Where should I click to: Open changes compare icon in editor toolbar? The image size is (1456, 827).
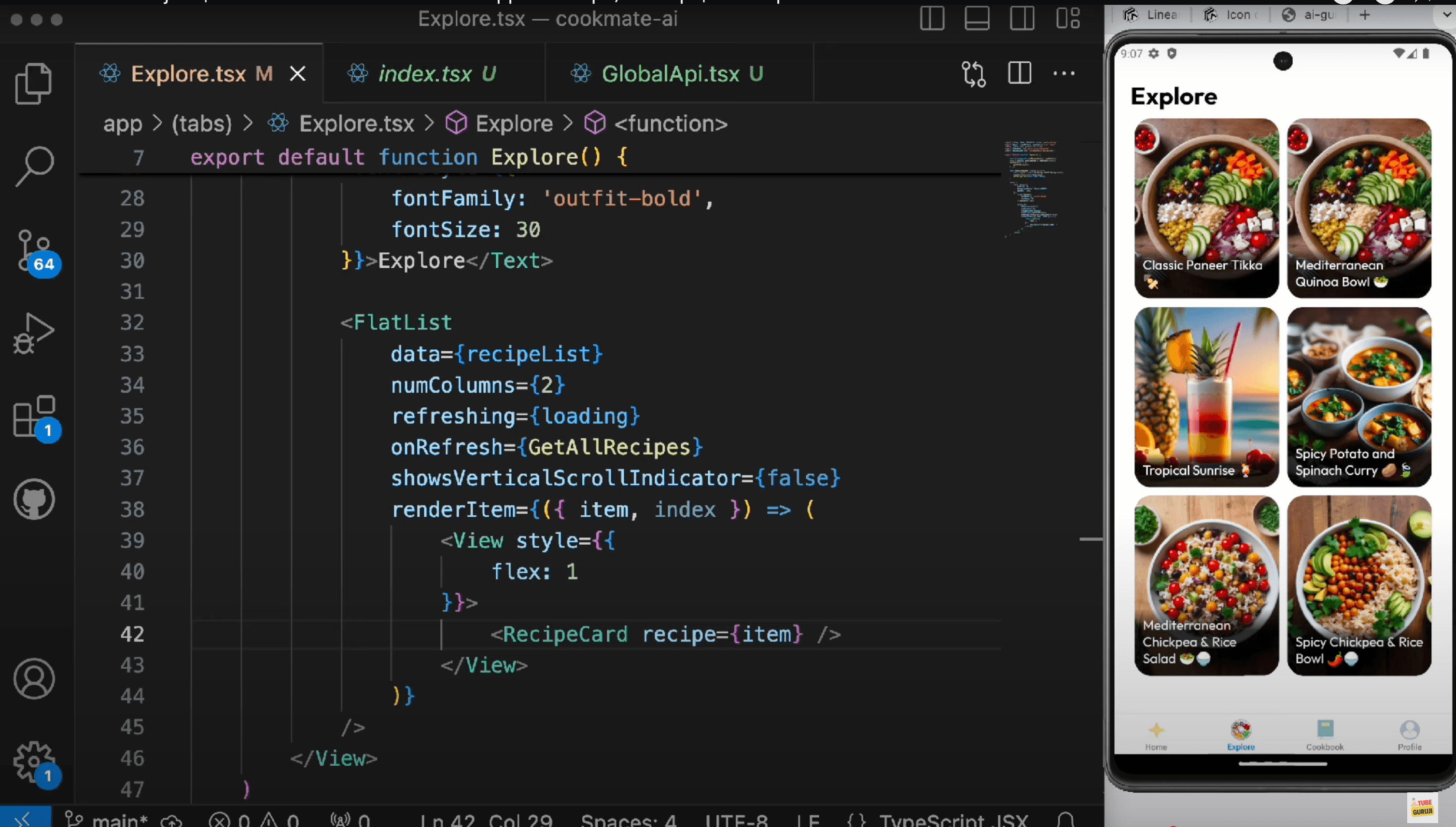click(x=974, y=74)
